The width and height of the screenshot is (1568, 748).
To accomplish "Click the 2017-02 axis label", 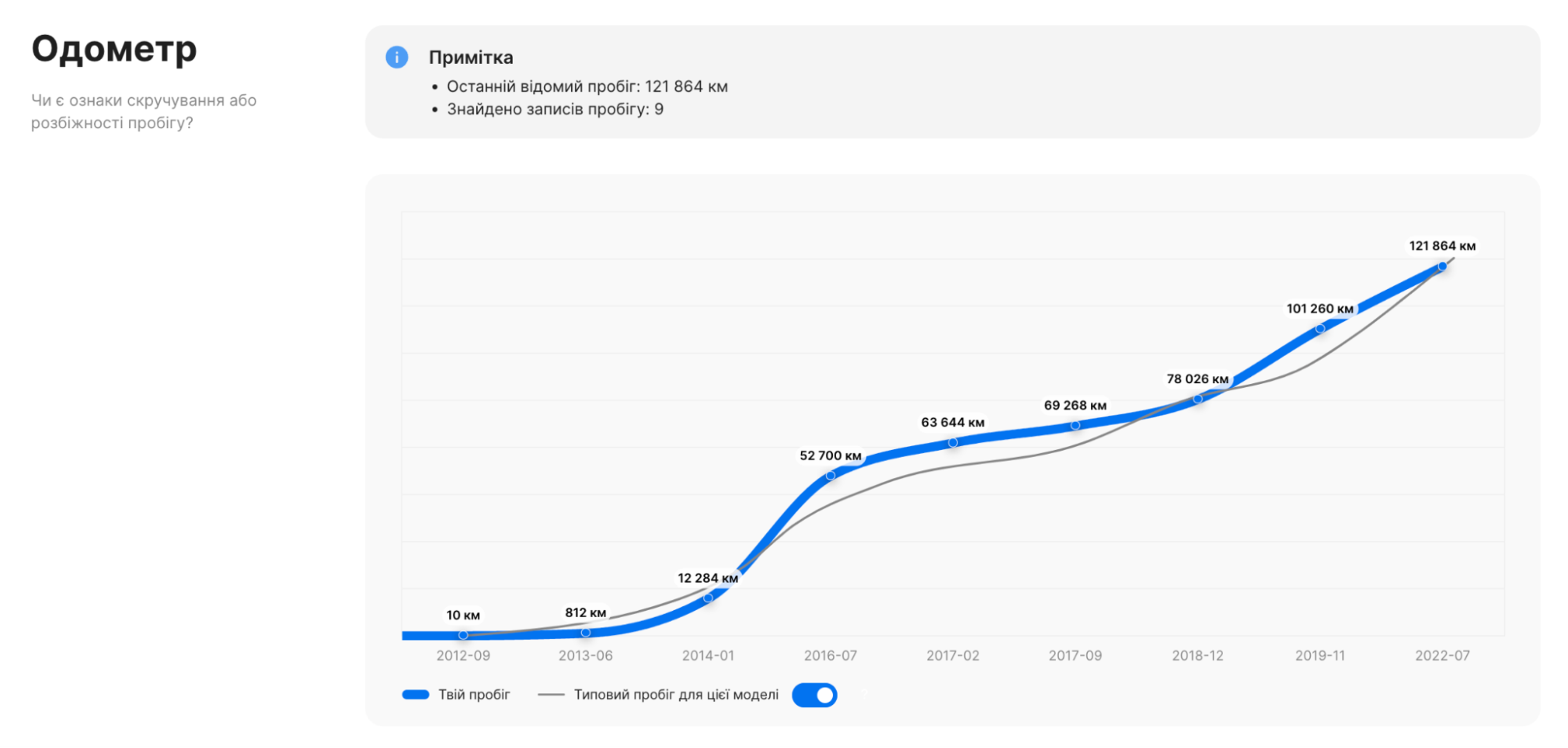I will 953,656.
